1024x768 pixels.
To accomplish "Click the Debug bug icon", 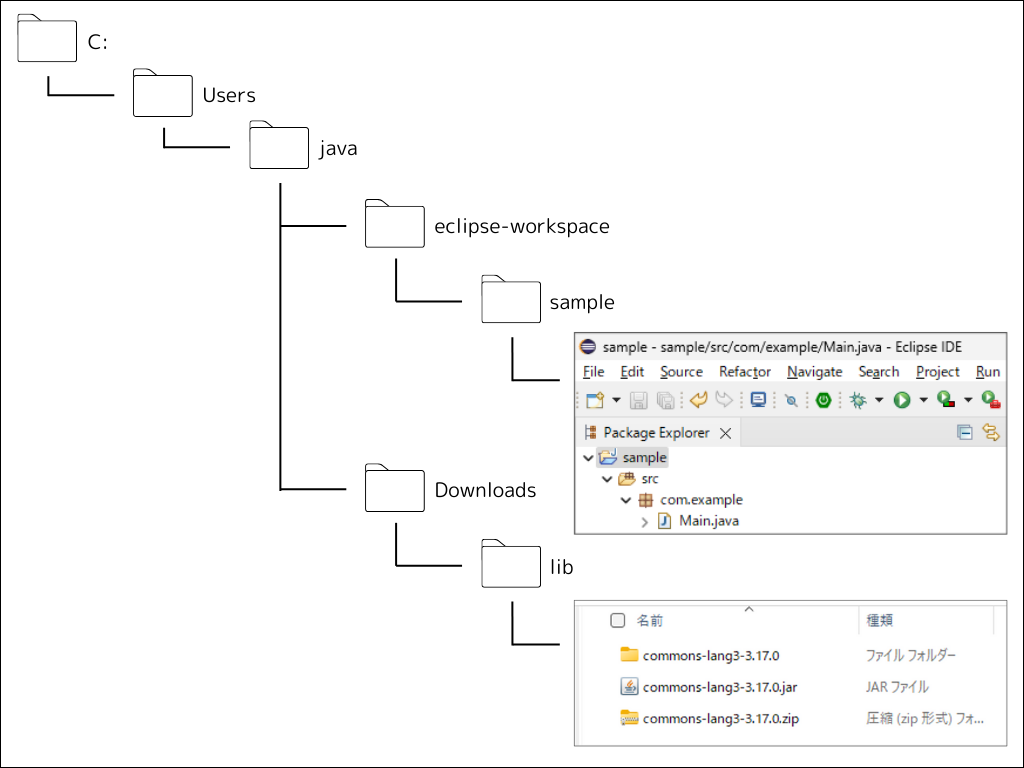I will pyautogui.click(x=858, y=400).
